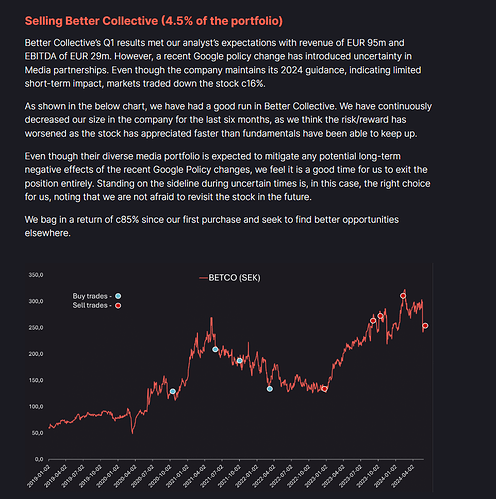Click the red BETCO legend line swatch
The width and height of the screenshot is (496, 499).
pos(203,278)
